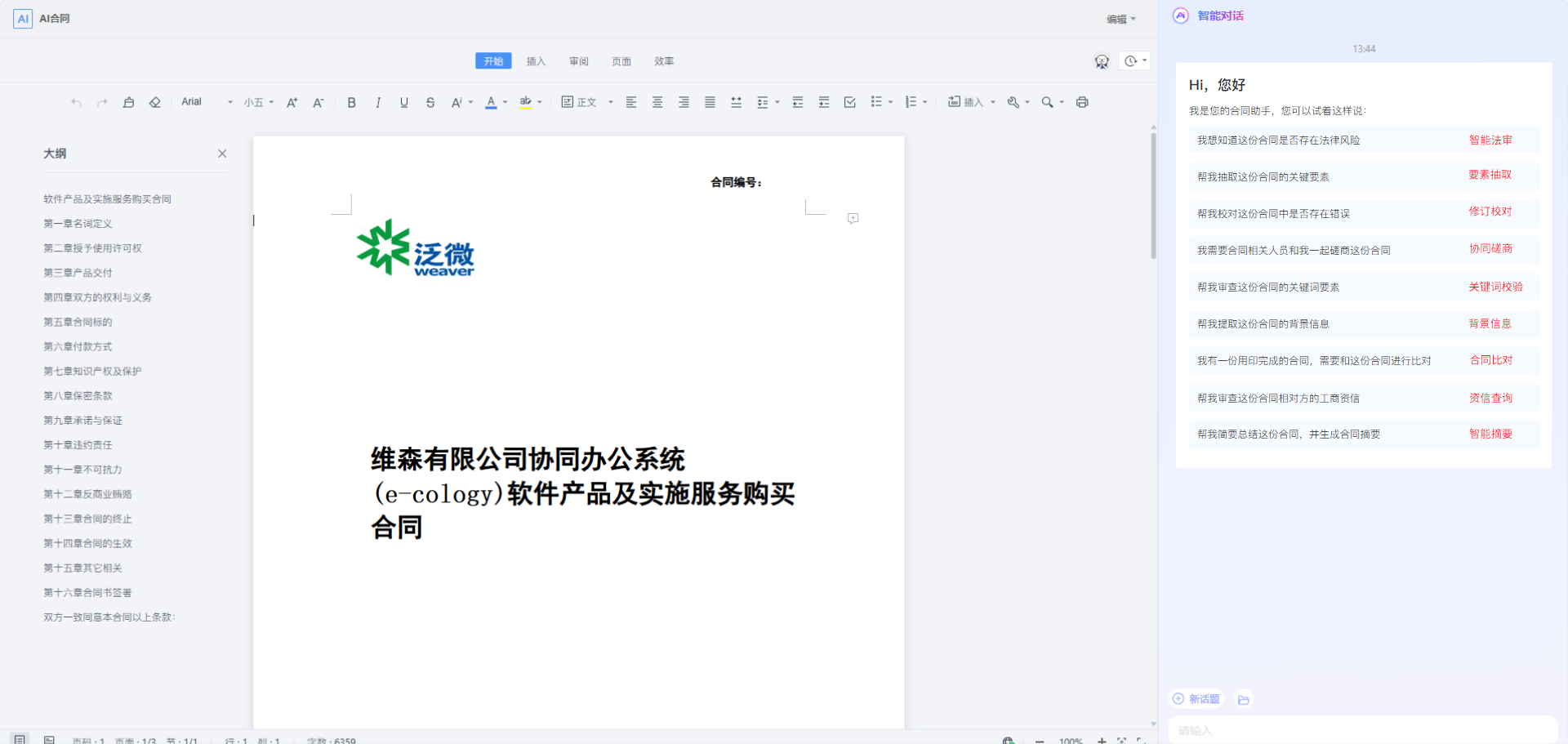Screen dimensions: 1568x744
Task: Click the add comment icon beside page
Action: click(853, 219)
